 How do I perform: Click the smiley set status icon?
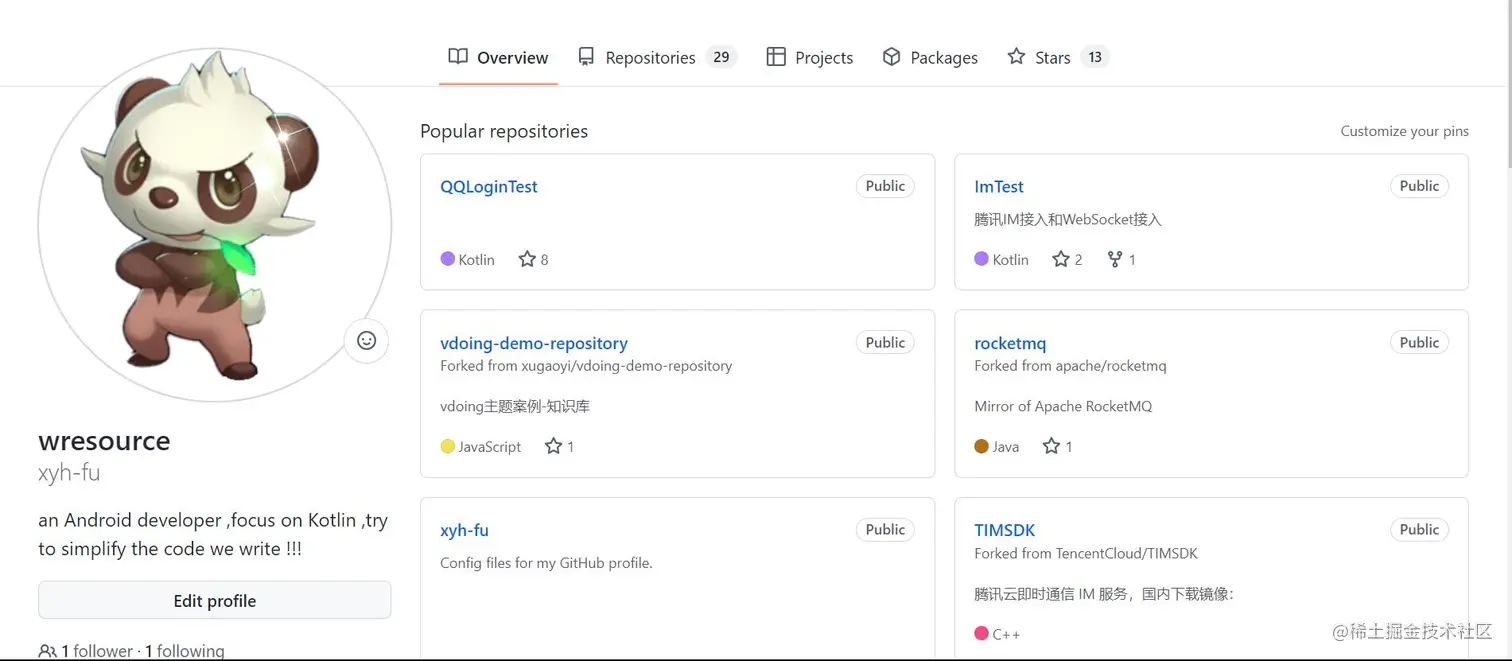pos(366,341)
